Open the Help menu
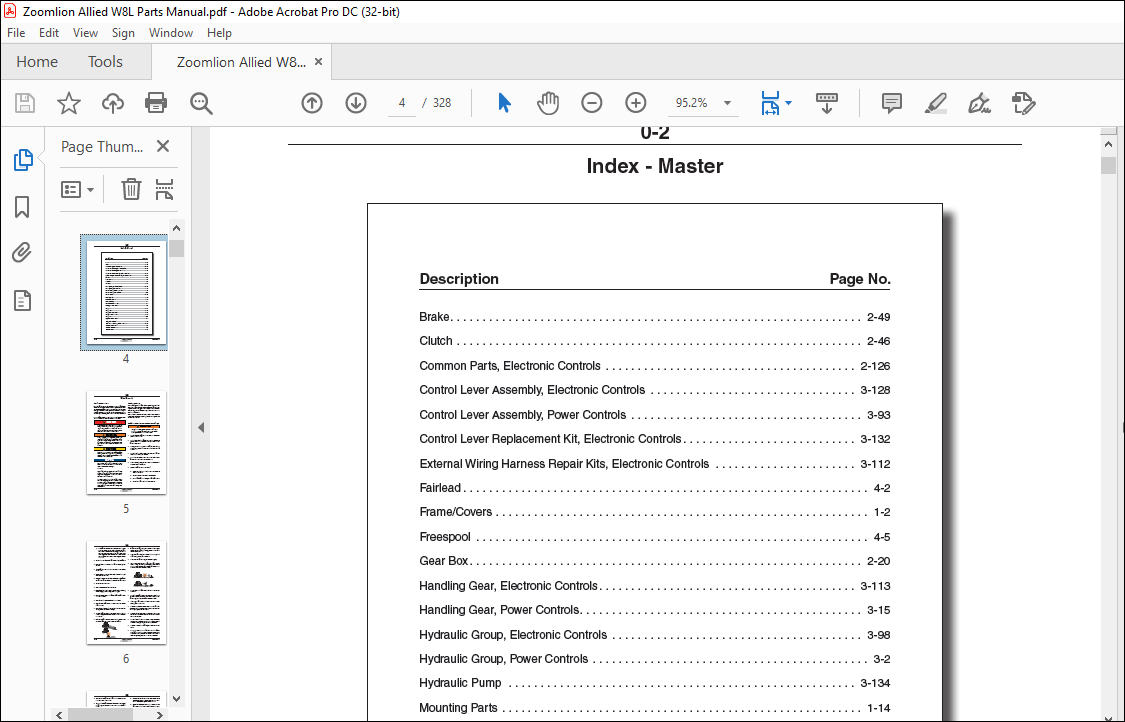This screenshot has height=722, width=1125. (x=220, y=33)
